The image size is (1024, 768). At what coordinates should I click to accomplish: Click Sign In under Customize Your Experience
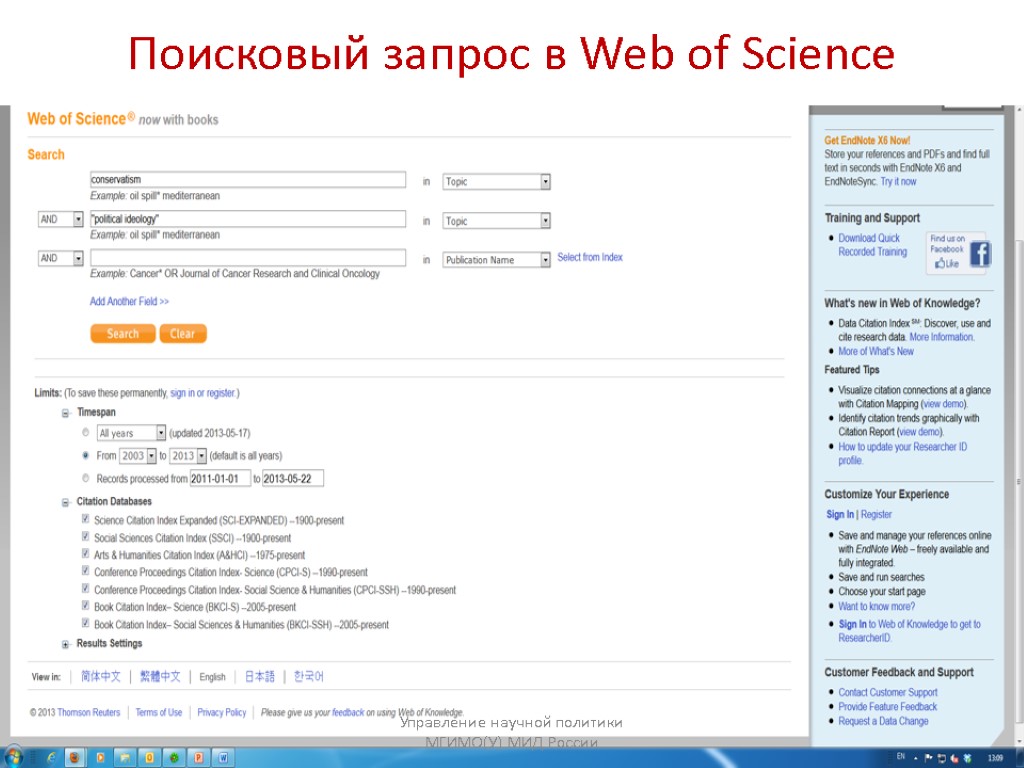(x=840, y=515)
